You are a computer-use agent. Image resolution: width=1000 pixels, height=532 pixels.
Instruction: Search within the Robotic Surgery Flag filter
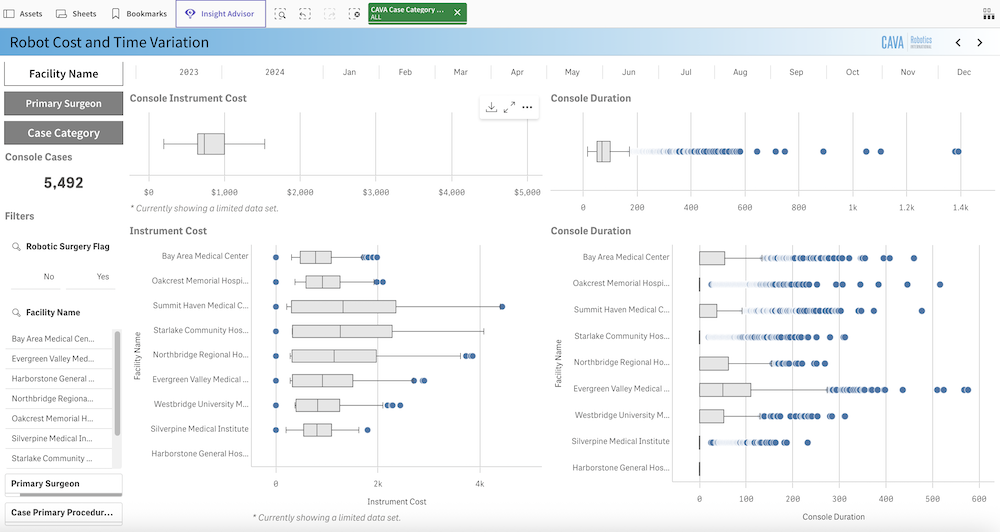pyautogui.click(x=17, y=246)
